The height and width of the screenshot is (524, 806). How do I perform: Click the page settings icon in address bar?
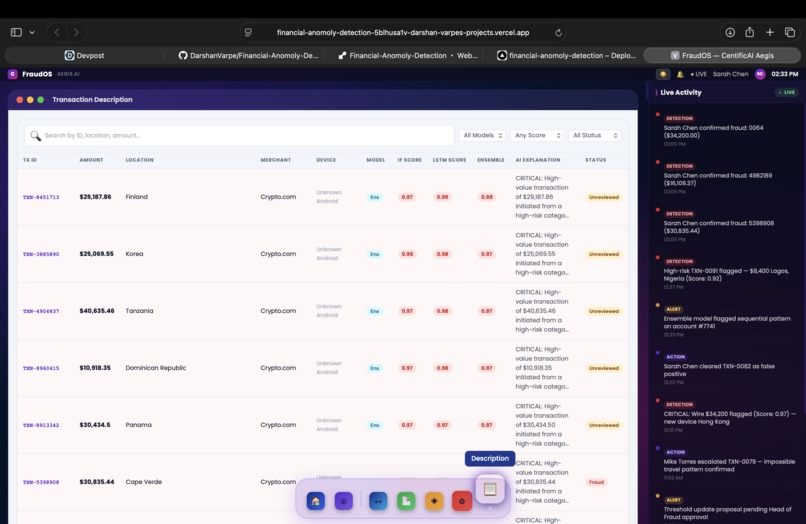pos(248,32)
